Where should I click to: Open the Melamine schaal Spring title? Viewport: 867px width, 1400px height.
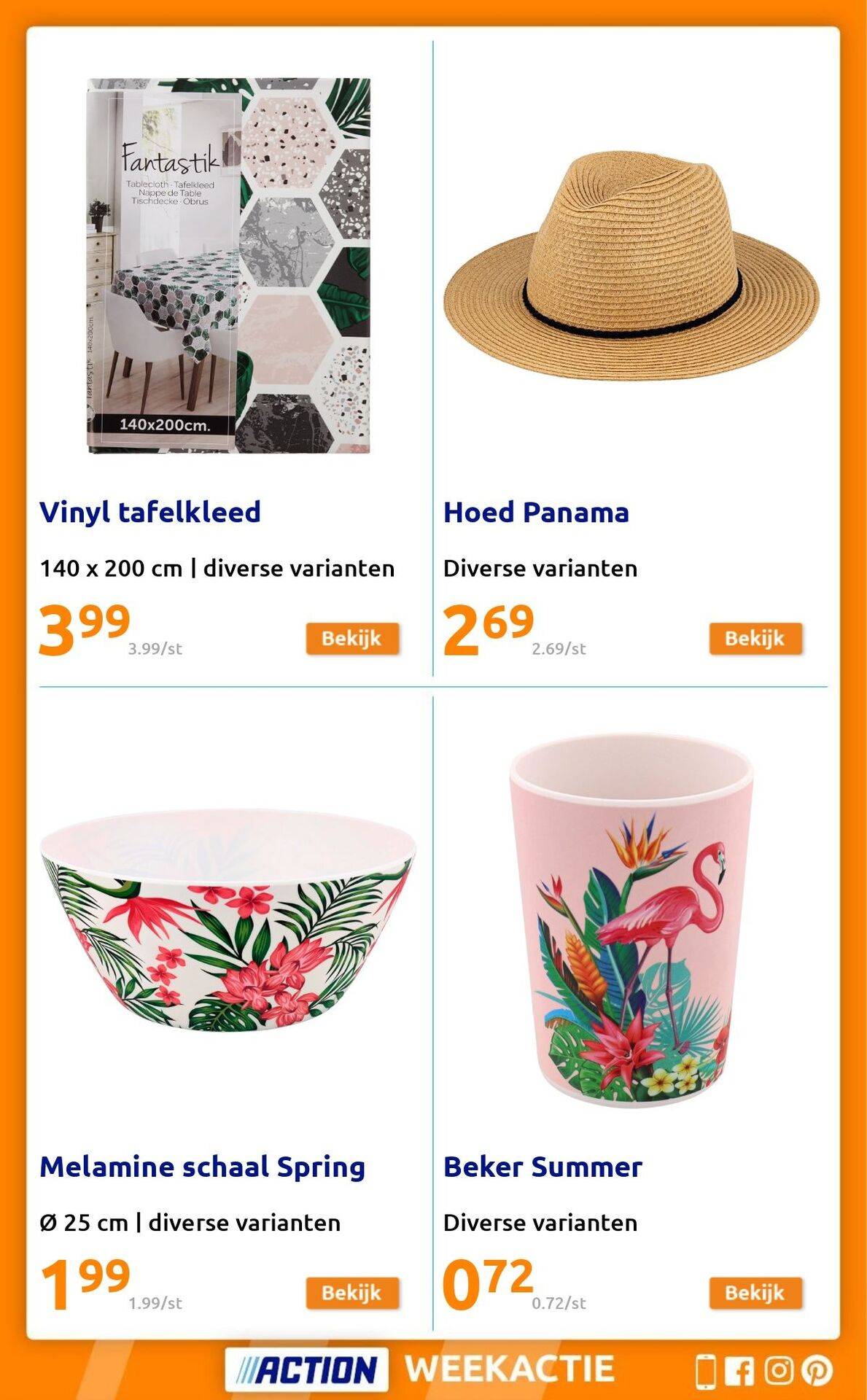[202, 1167]
